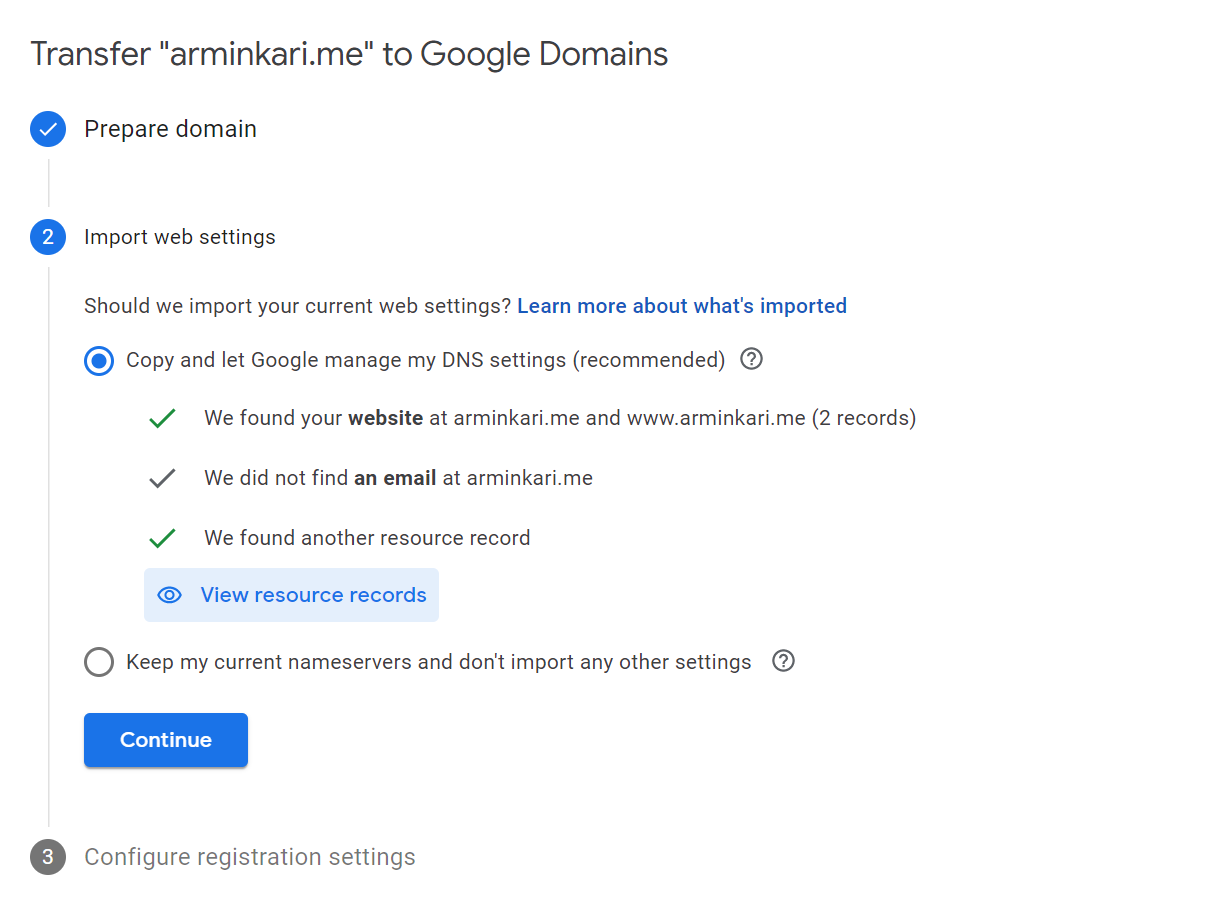Open help icon beside Keep current nameservers option
This screenshot has width=1220, height=899.
[784, 661]
